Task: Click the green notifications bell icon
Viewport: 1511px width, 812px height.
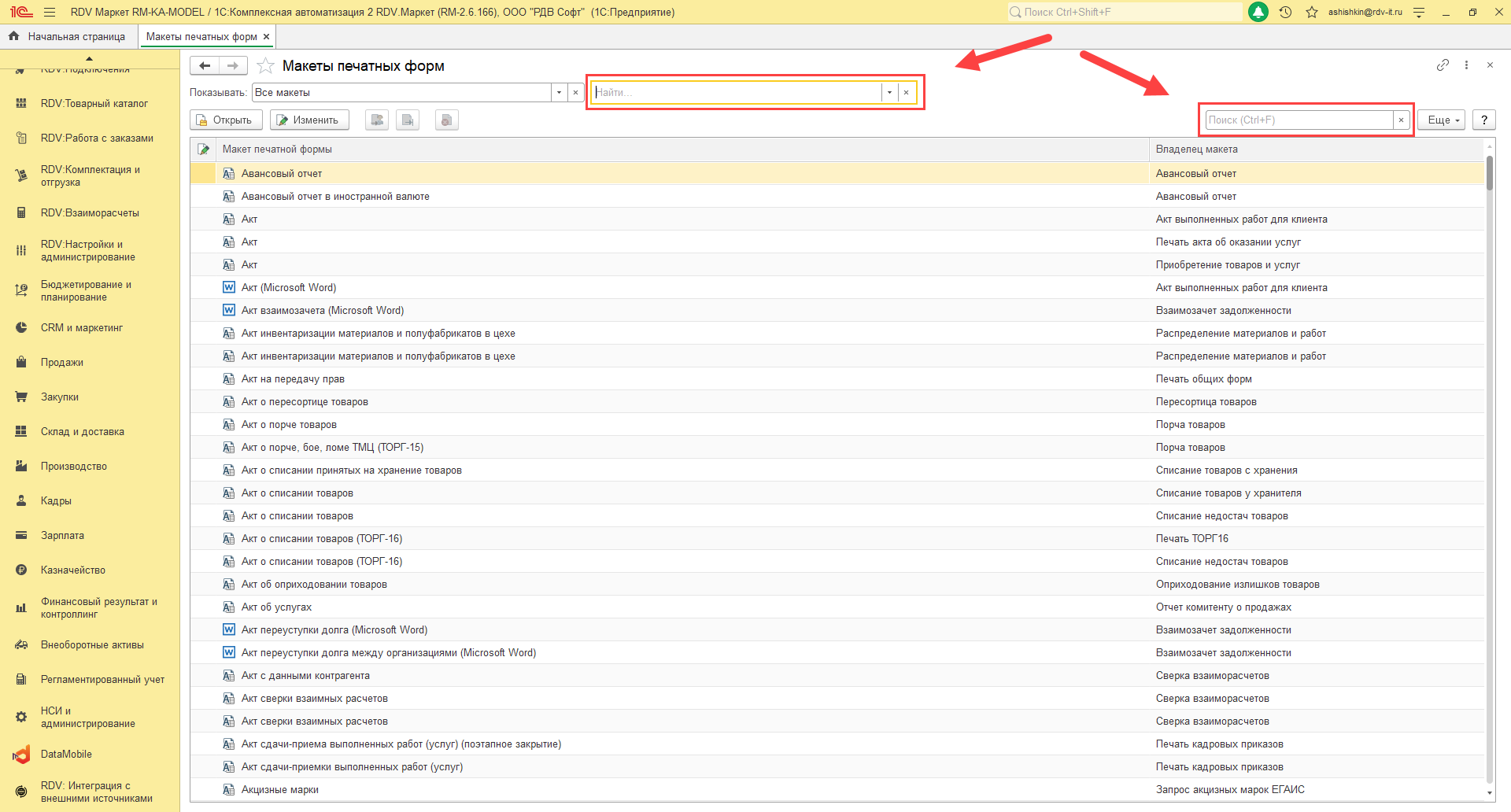Action: coord(1258,13)
